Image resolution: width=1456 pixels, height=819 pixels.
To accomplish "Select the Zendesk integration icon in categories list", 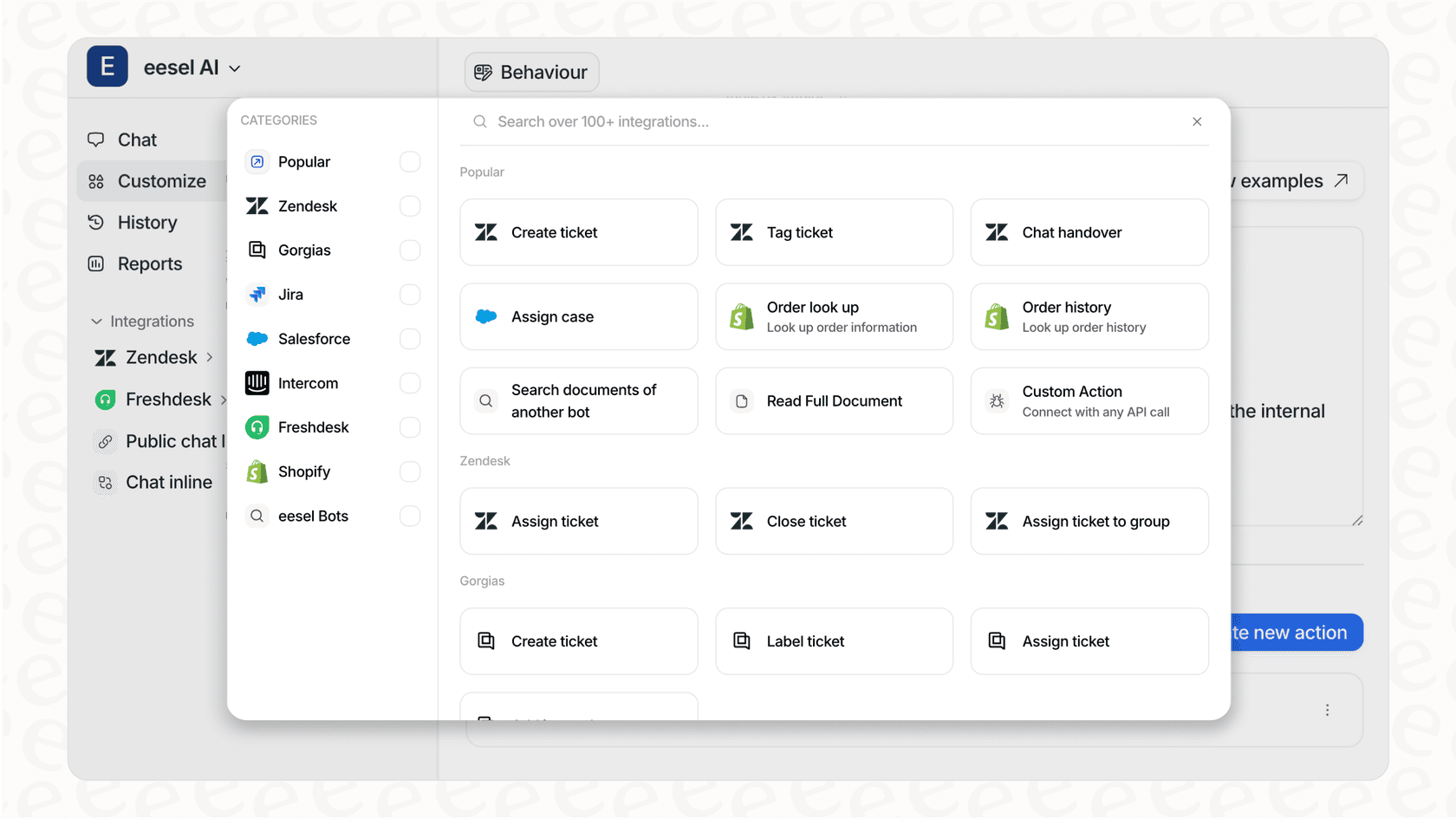I will pos(257,205).
